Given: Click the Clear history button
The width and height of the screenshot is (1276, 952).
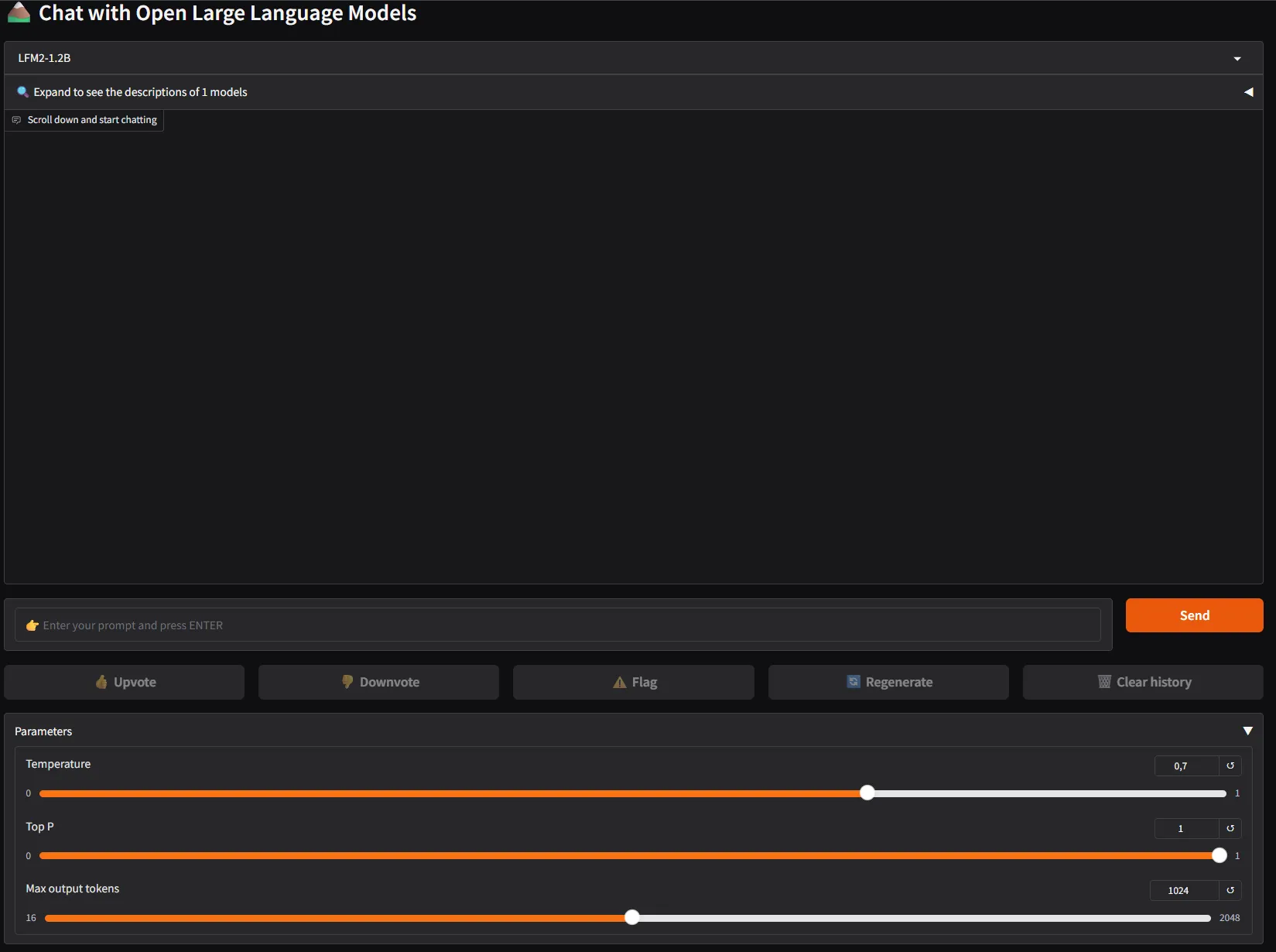Looking at the screenshot, I should tap(1143, 682).
